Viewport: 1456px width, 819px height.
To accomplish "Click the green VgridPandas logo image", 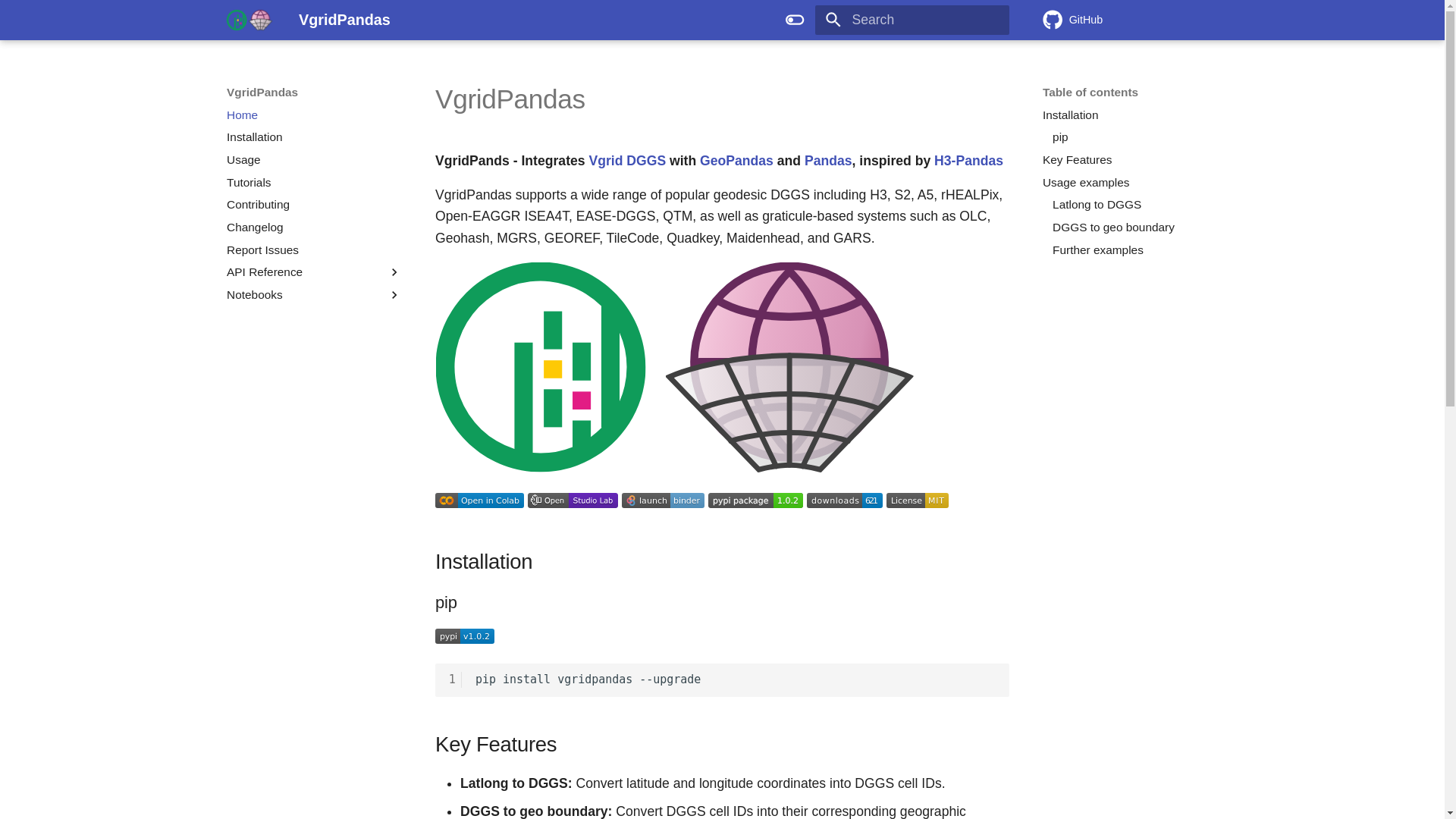I will click(541, 367).
